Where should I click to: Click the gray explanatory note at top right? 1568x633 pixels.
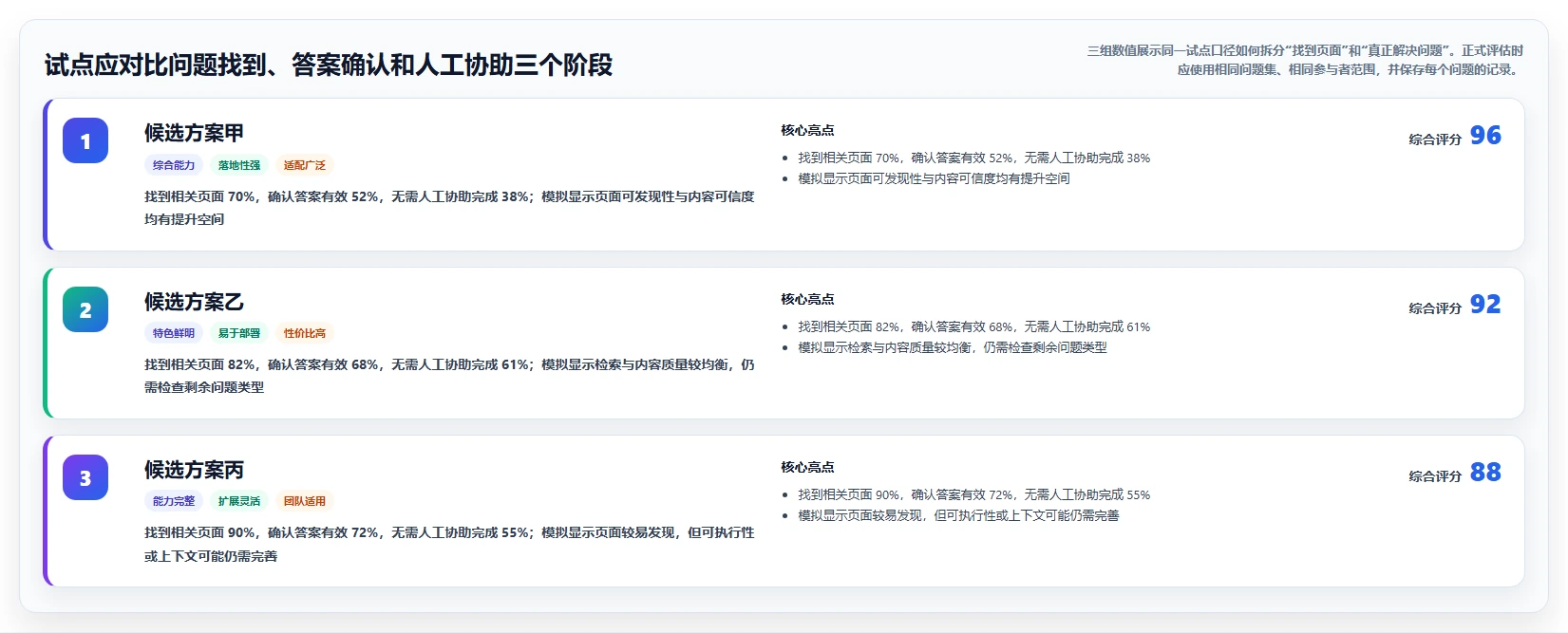tap(1305, 60)
